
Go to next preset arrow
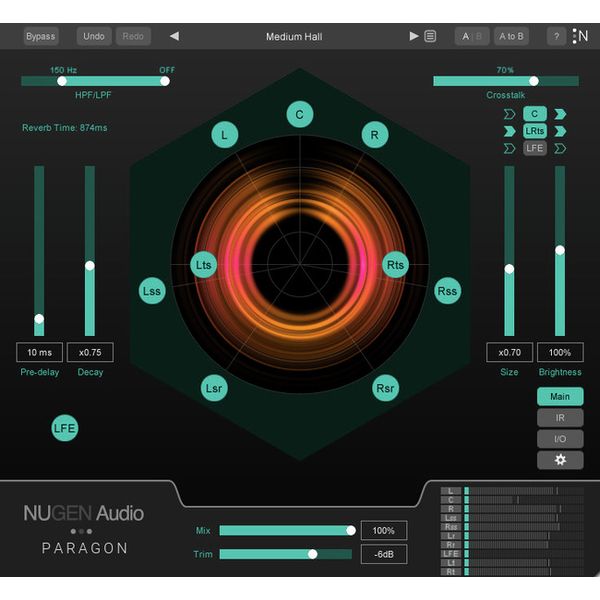pyautogui.click(x=414, y=36)
